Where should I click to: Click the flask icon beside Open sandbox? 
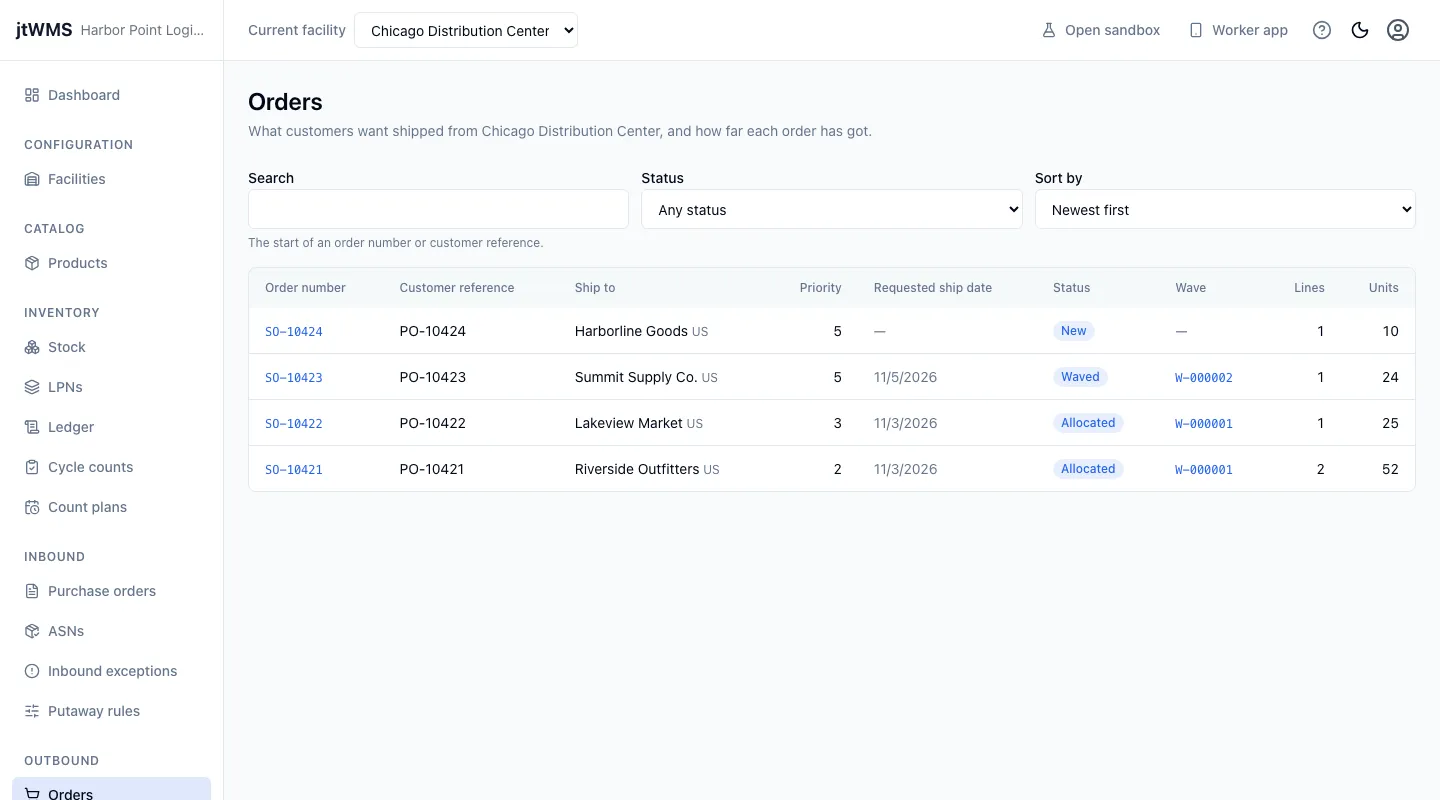pos(1049,30)
